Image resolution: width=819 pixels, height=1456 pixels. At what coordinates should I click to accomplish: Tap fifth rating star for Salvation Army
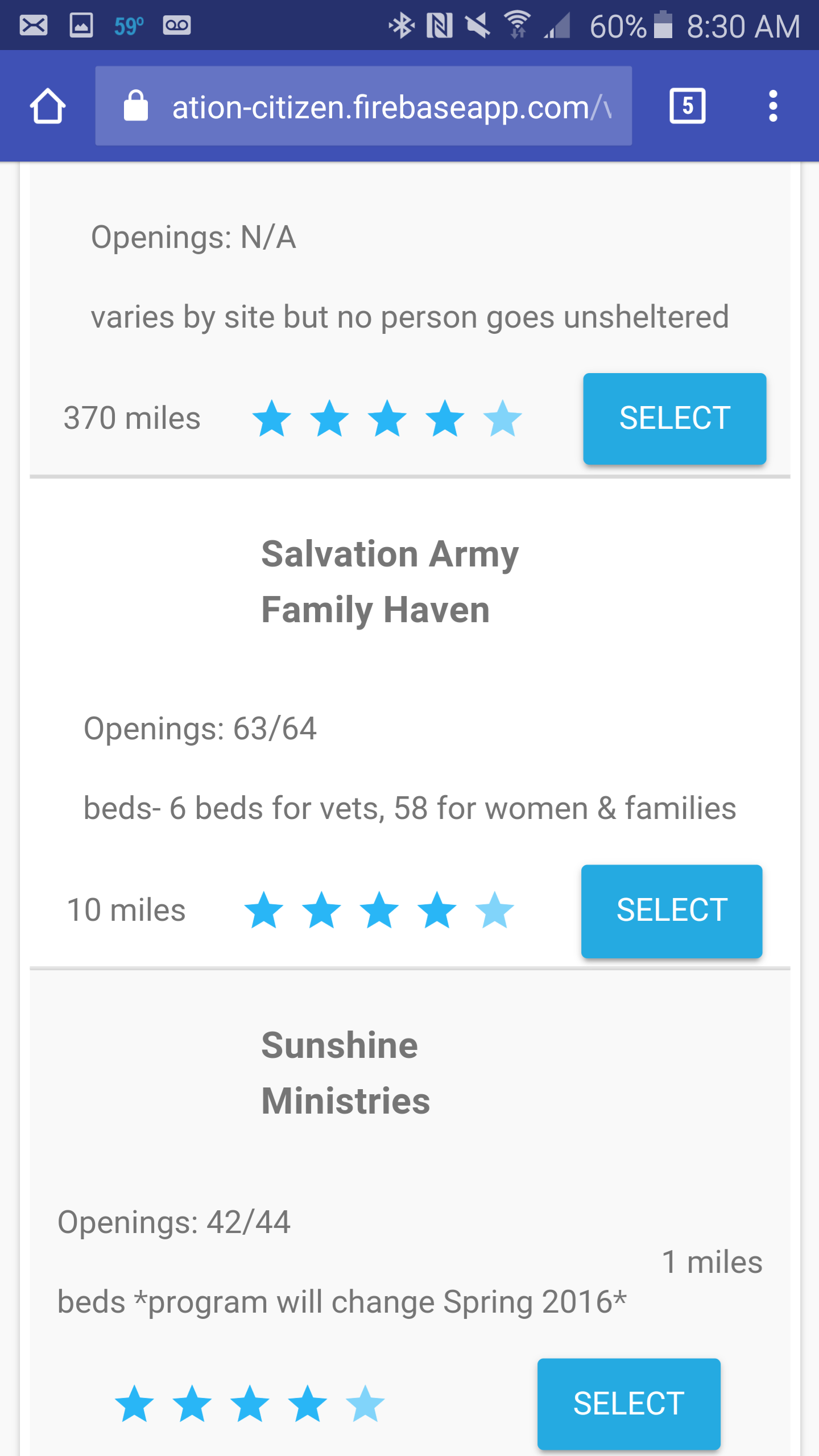pos(495,911)
